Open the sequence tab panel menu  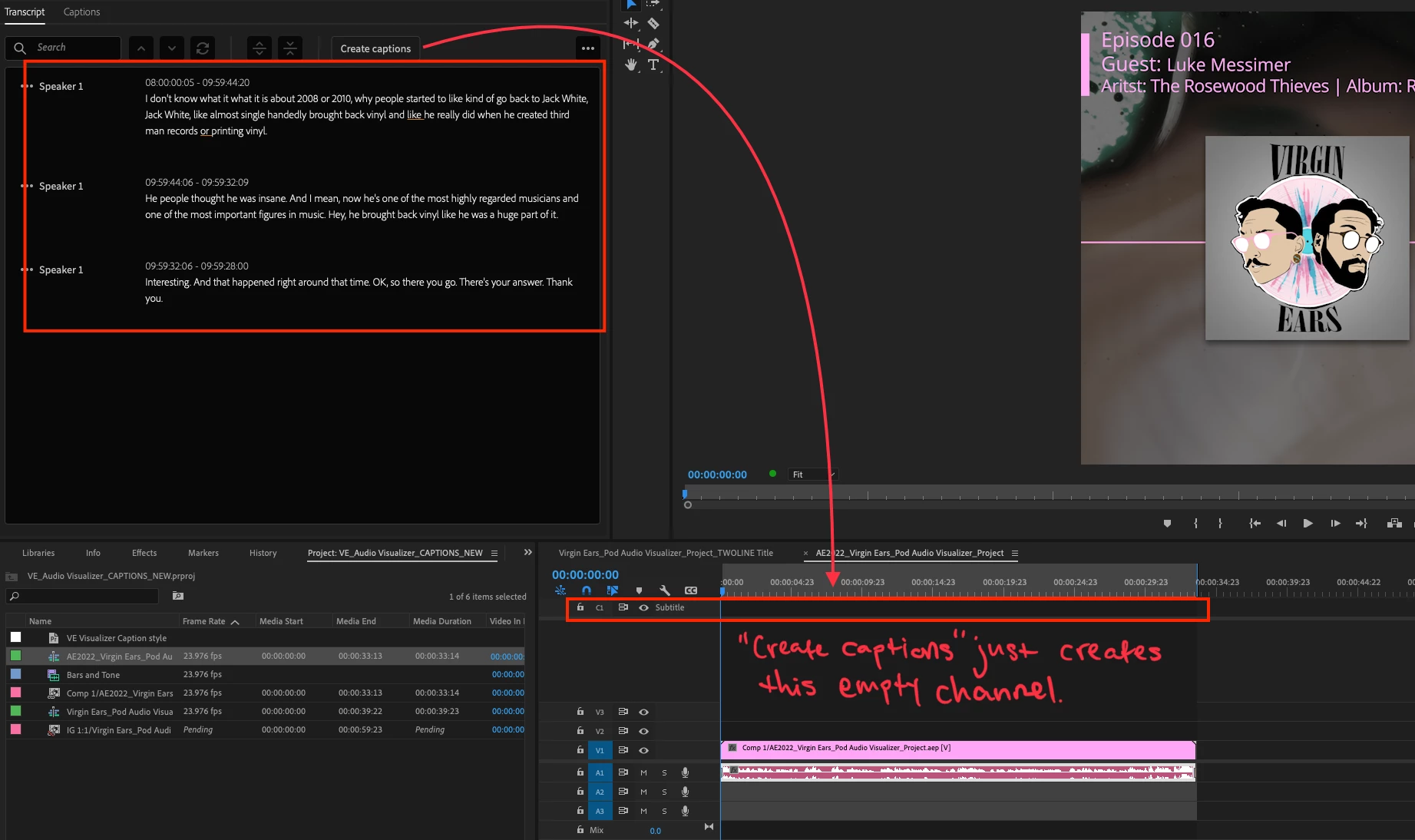(1014, 553)
